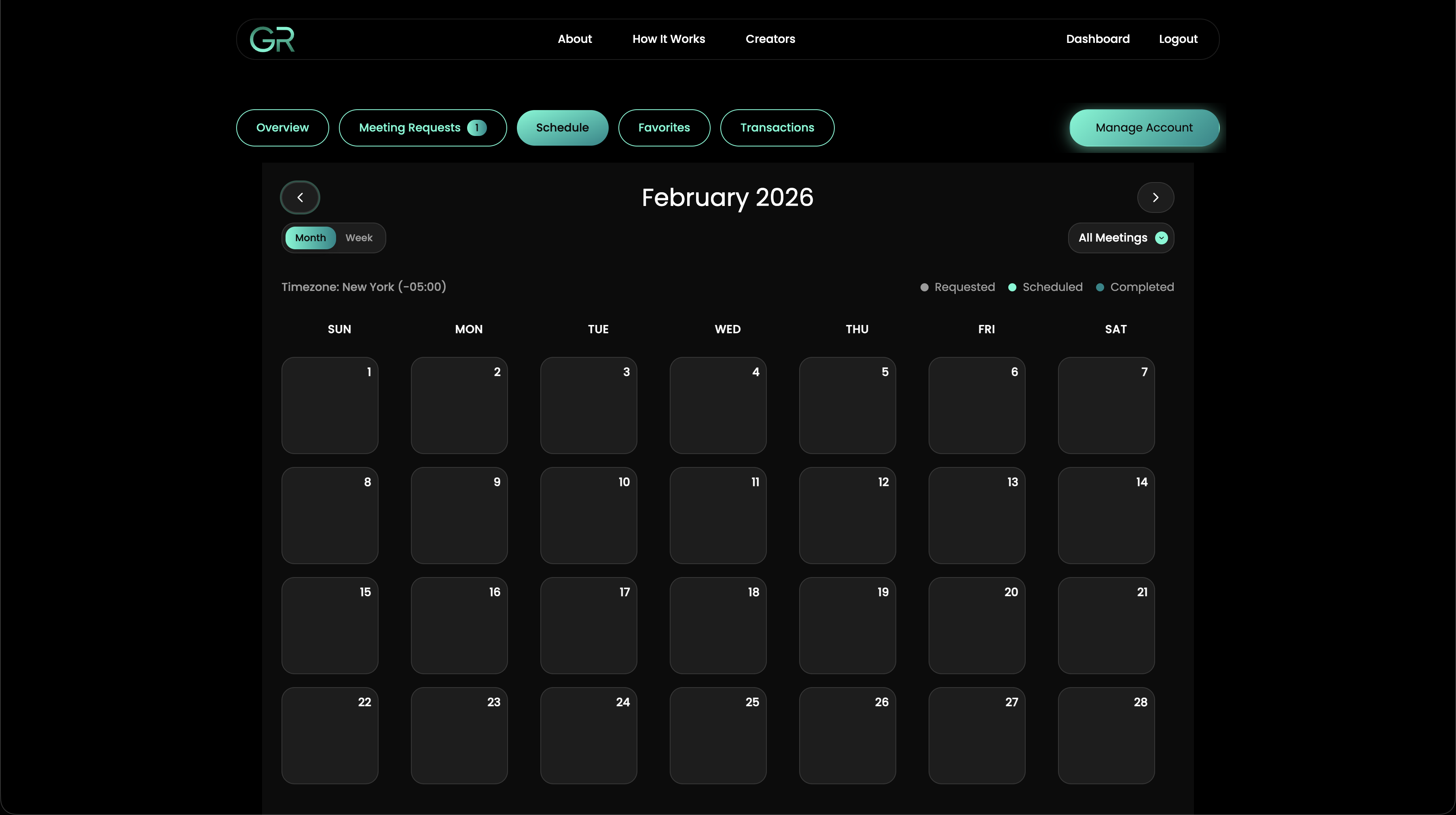The width and height of the screenshot is (1456, 815).
Task: Click the Timezone: New York label
Action: pos(364,287)
